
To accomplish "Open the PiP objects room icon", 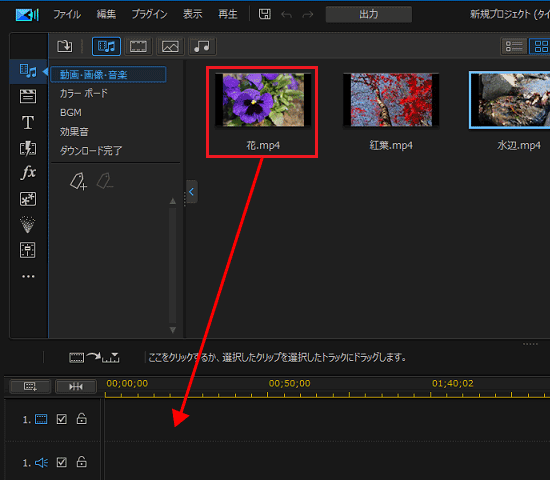I will point(28,199).
